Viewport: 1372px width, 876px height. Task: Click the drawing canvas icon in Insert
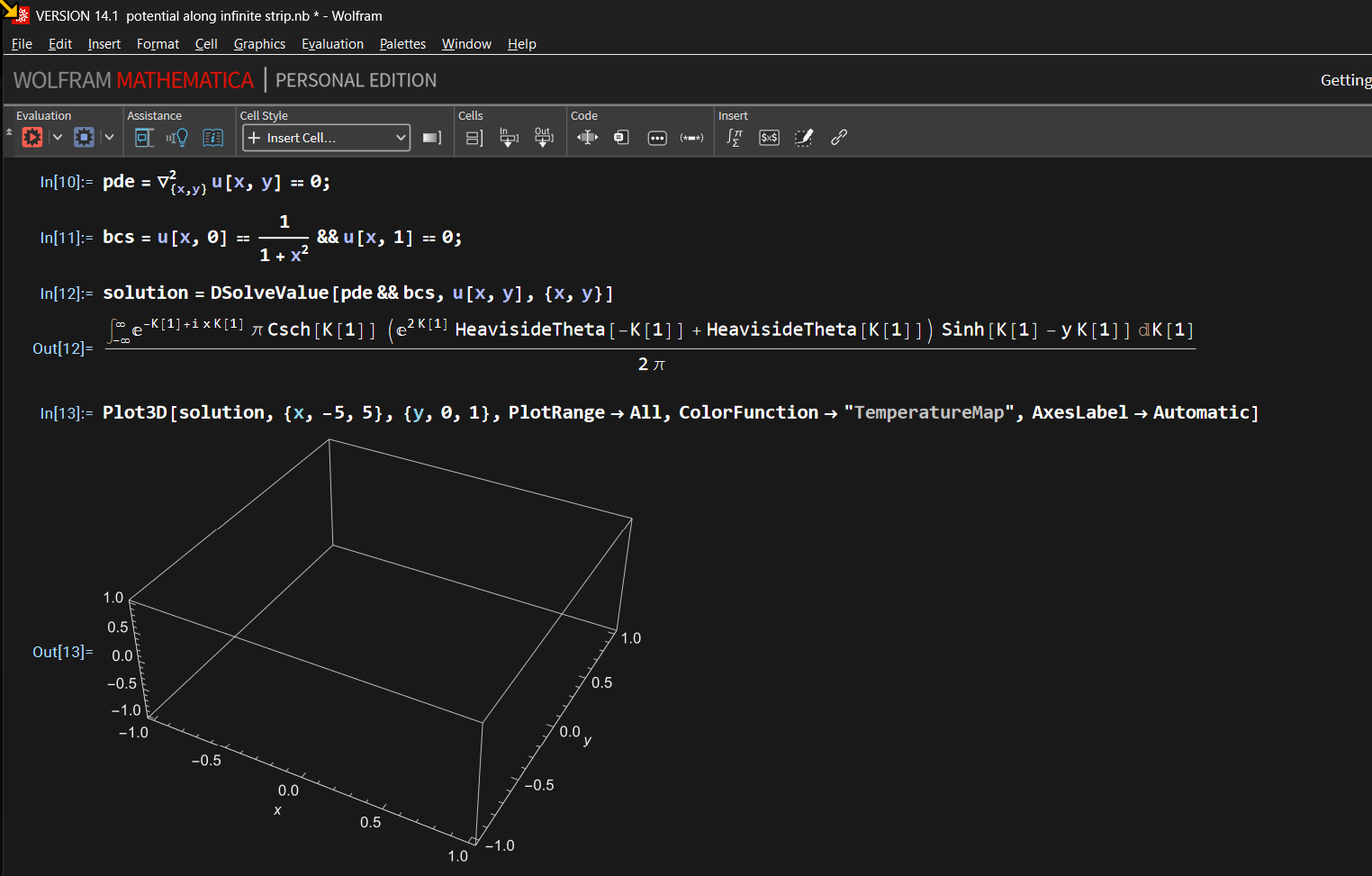(x=804, y=138)
